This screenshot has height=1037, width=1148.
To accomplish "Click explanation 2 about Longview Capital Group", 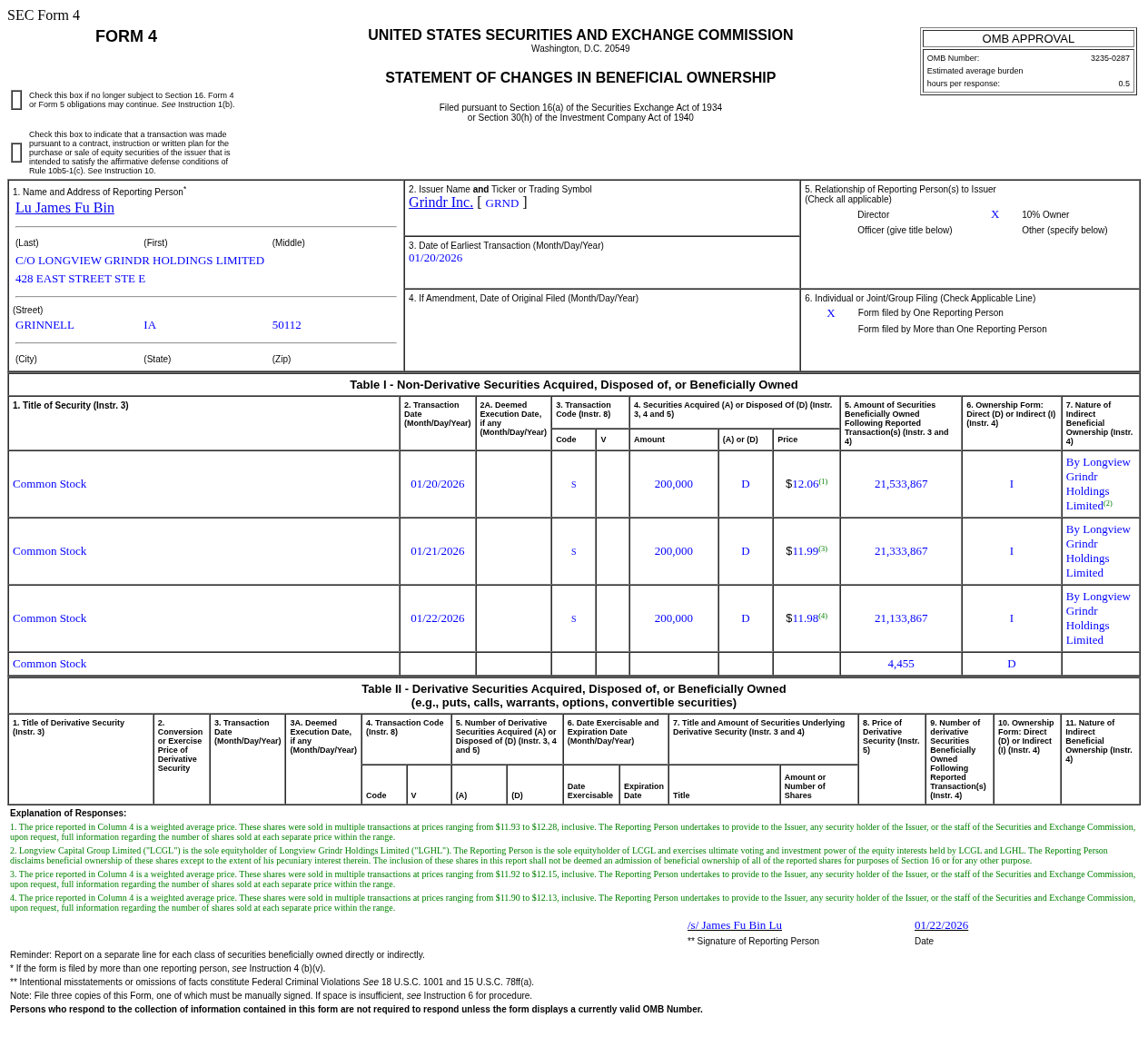I will tap(559, 855).
